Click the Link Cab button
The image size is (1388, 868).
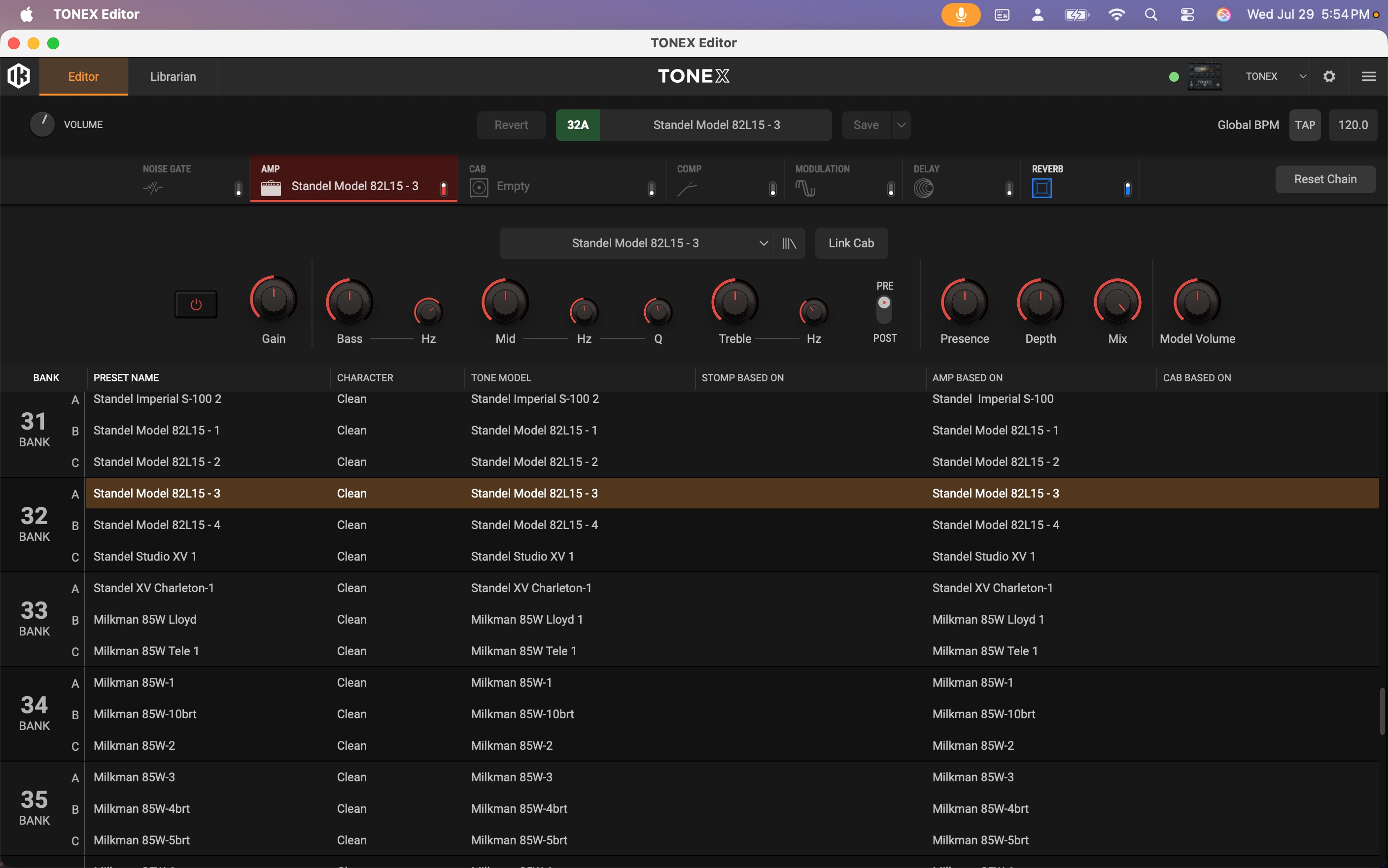click(x=851, y=243)
